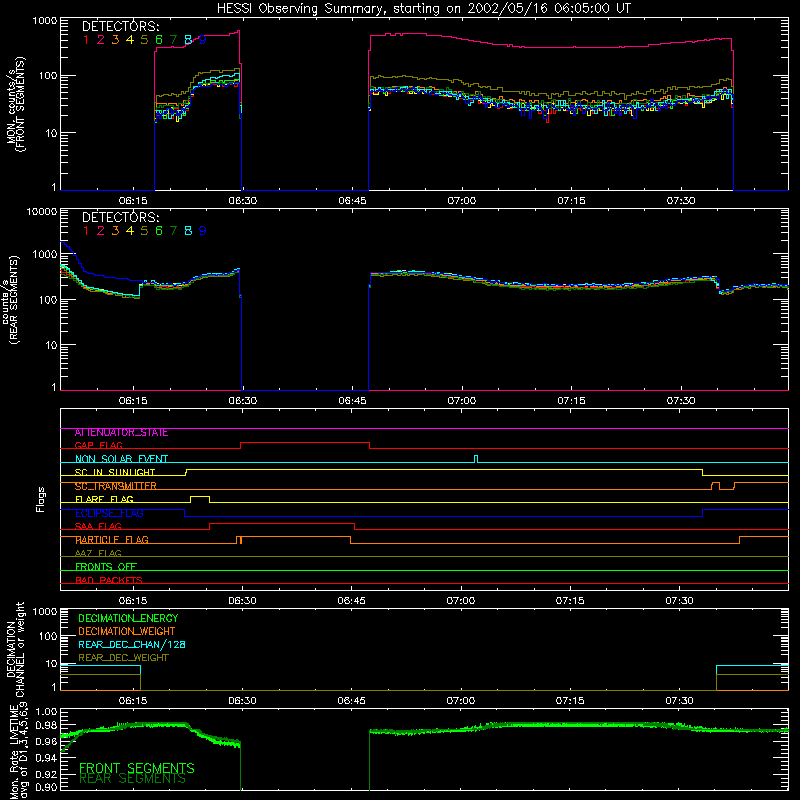800x800 pixels.
Task: Click the brief NON_SOLAR_EVENT pulse near 07:02
Action: (476, 459)
